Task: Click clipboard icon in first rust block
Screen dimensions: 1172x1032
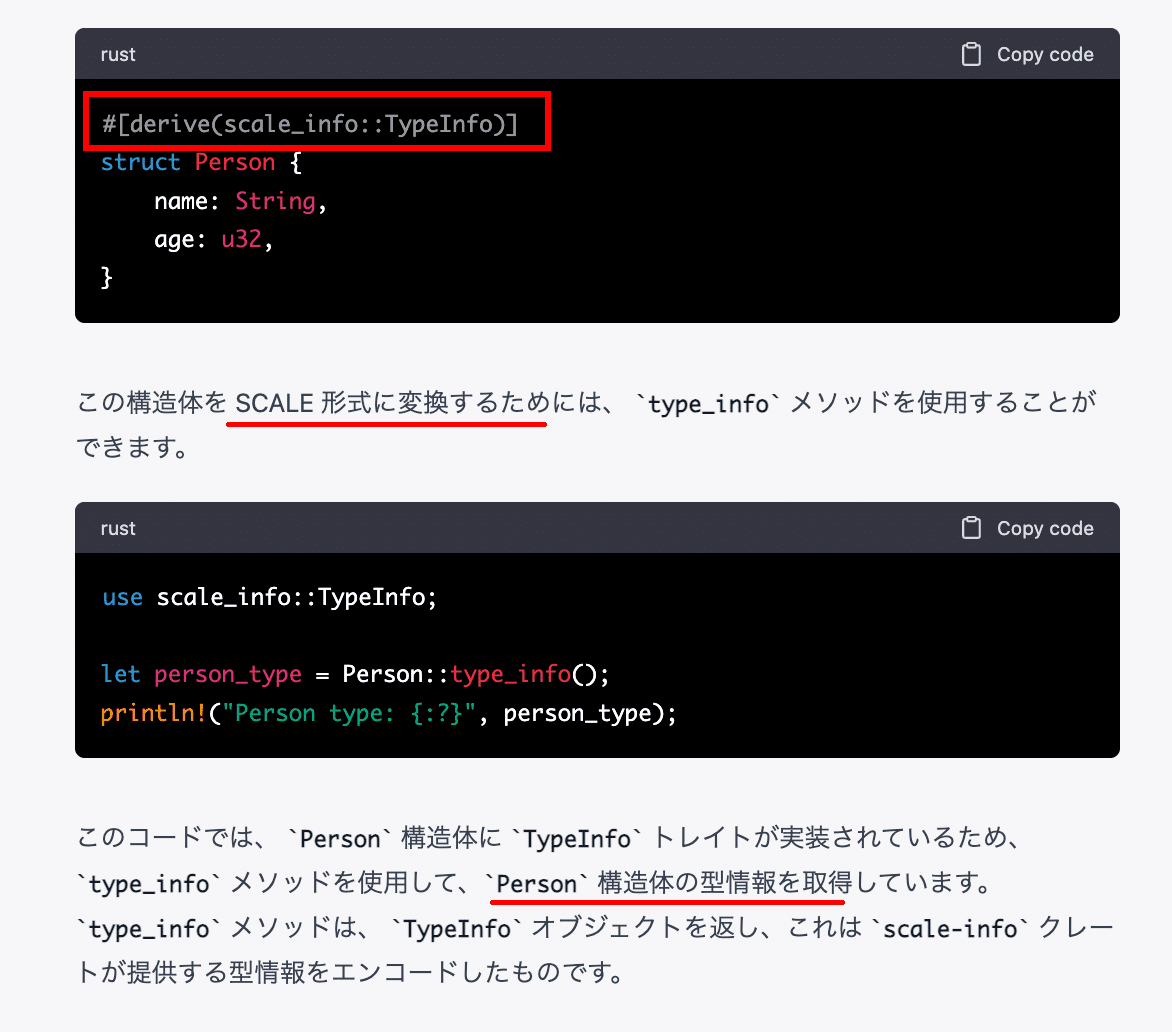Action: 971,55
